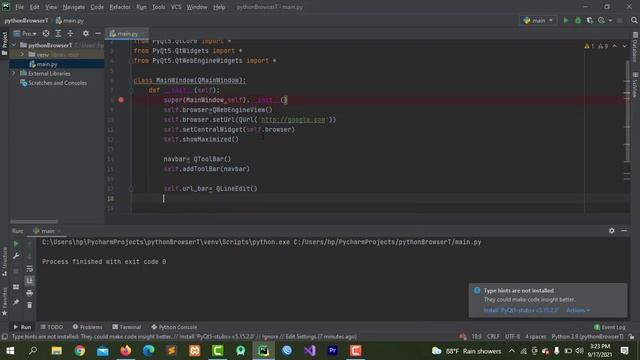Restore layout icon in Run panel
Screen dimensions: 640x360
(16, 287)
